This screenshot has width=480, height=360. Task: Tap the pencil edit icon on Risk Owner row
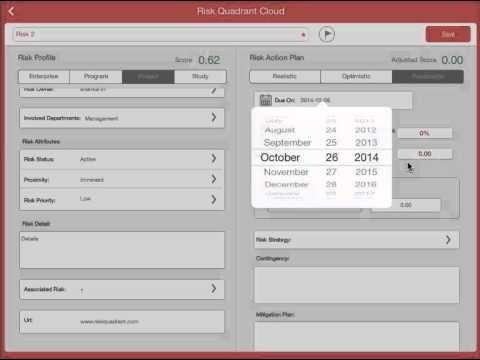214,90
